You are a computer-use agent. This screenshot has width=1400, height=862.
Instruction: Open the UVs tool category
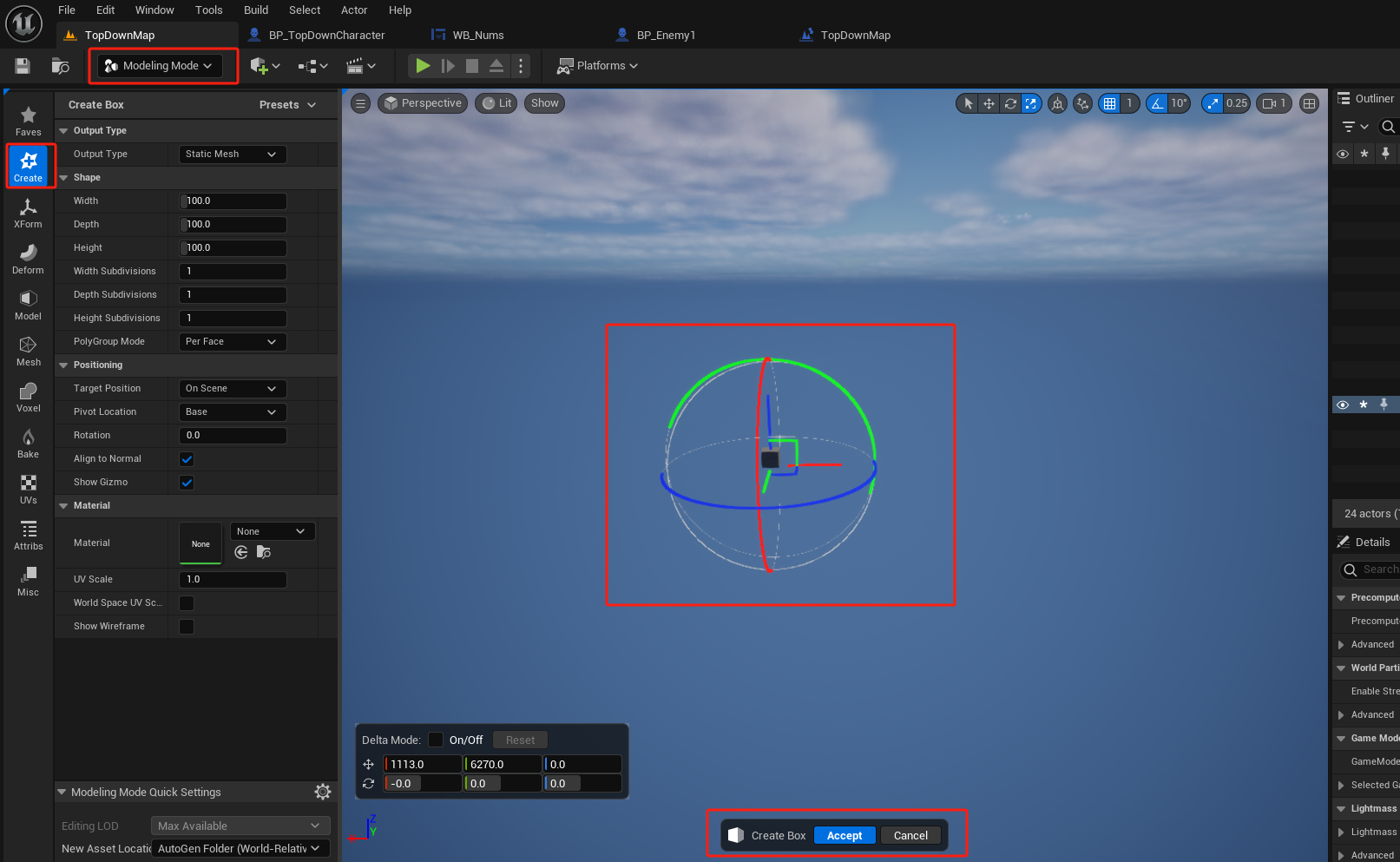pyautogui.click(x=28, y=489)
